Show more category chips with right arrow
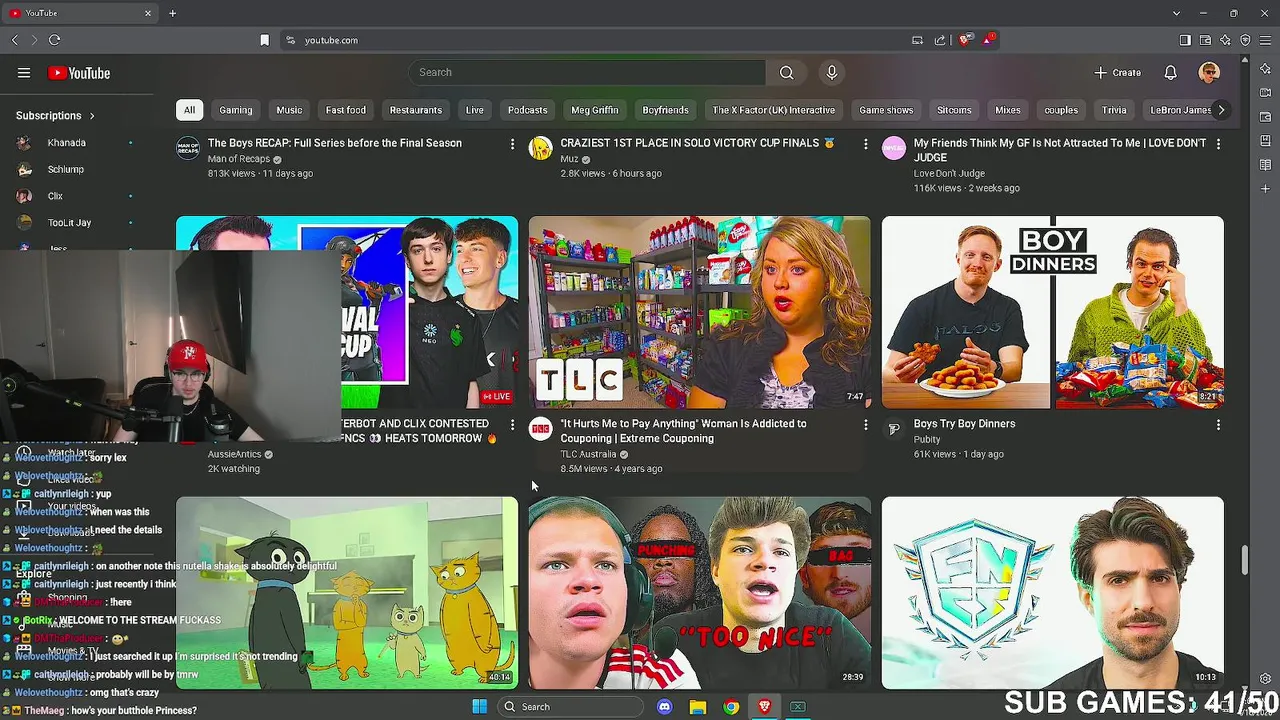Screen dimensions: 1280x720 point(1220,110)
